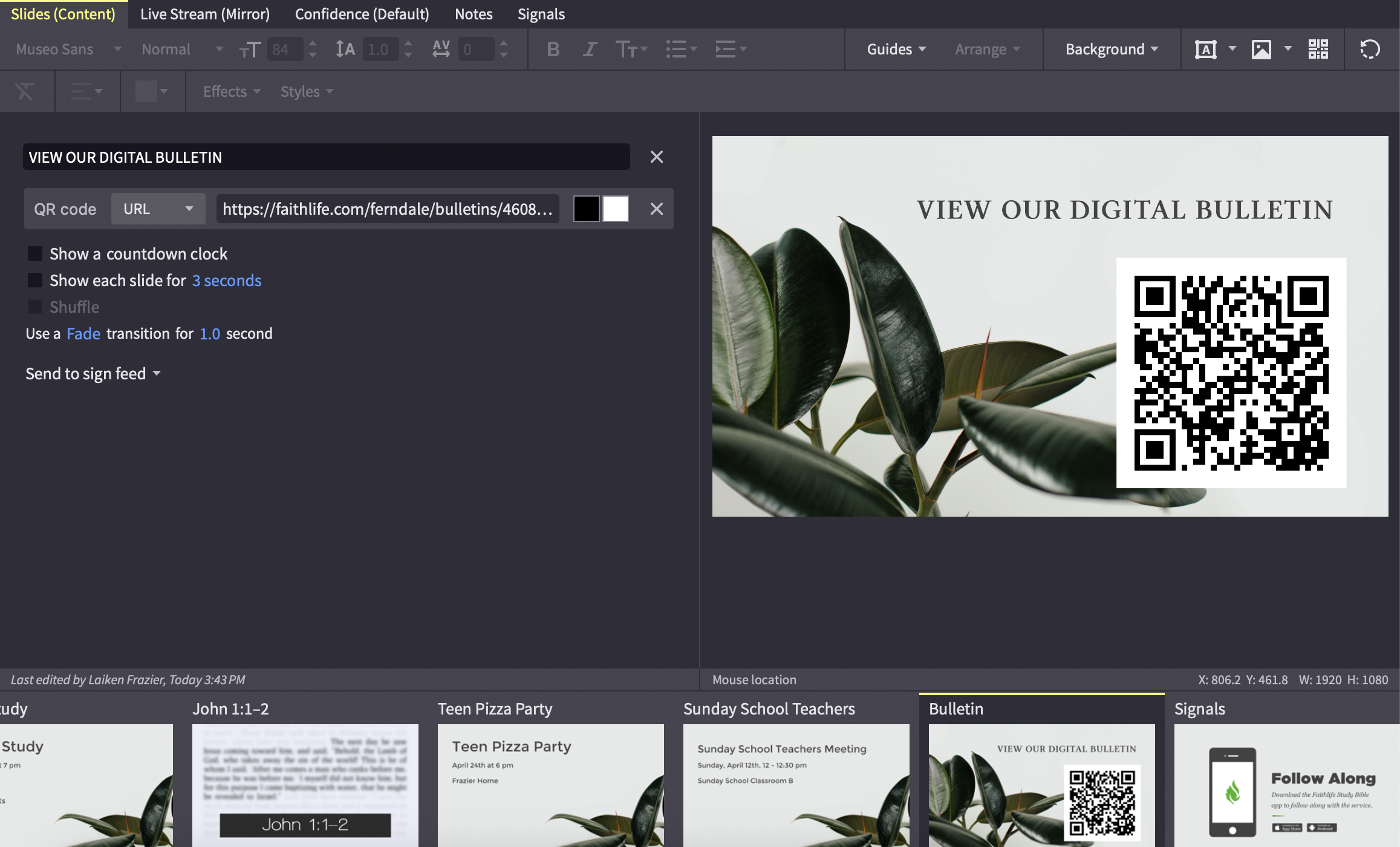Expand the Background menu
The width and height of the screenshot is (1400, 847).
1112,49
